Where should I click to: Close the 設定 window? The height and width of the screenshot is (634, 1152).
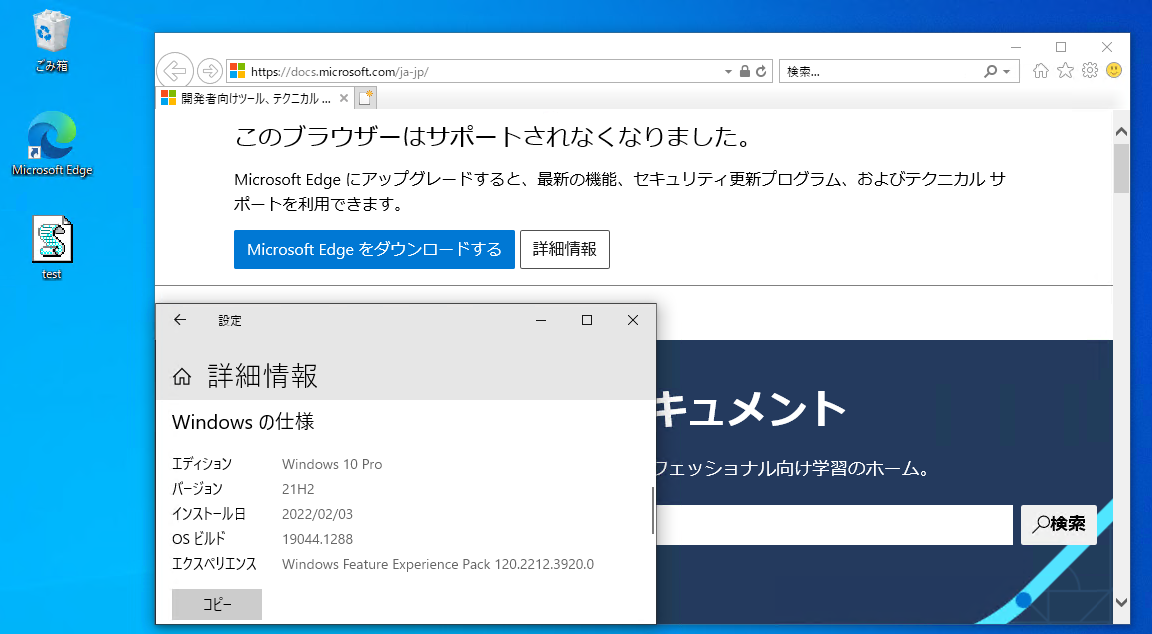(633, 320)
